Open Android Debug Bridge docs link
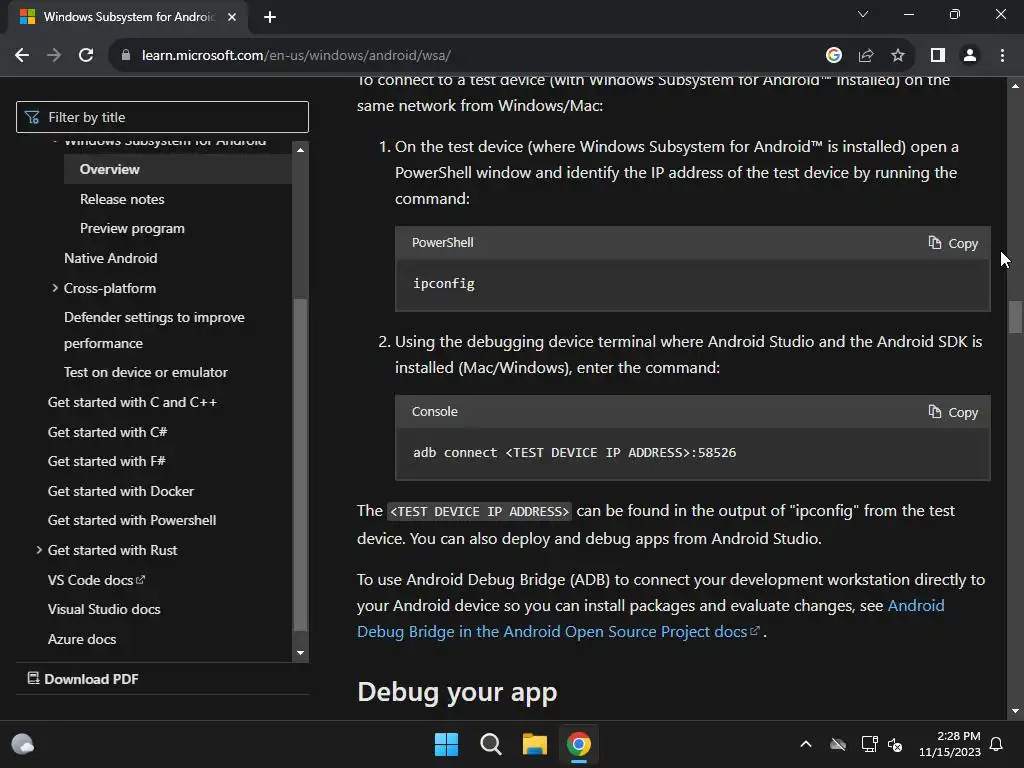This screenshot has height=768, width=1024. (558, 632)
